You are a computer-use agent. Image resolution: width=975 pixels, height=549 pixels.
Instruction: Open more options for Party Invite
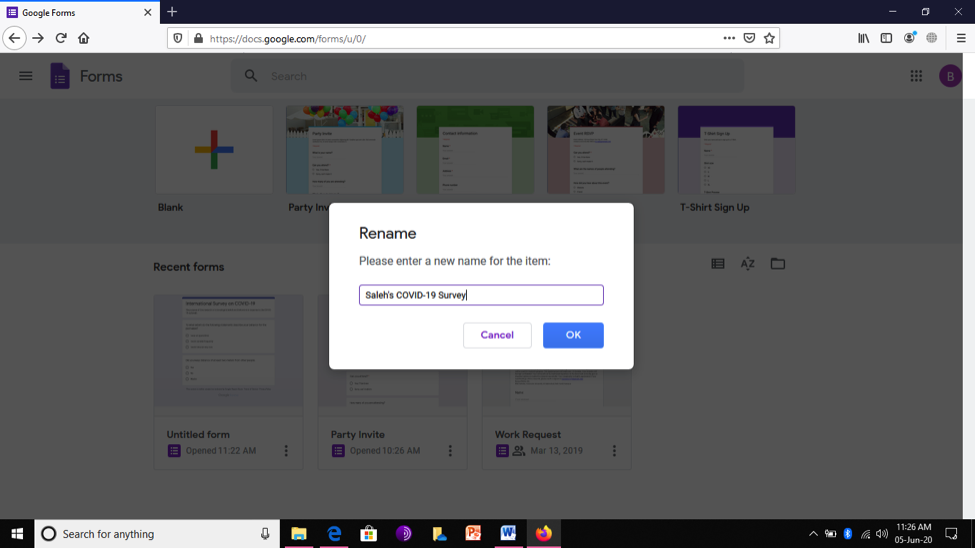450,451
